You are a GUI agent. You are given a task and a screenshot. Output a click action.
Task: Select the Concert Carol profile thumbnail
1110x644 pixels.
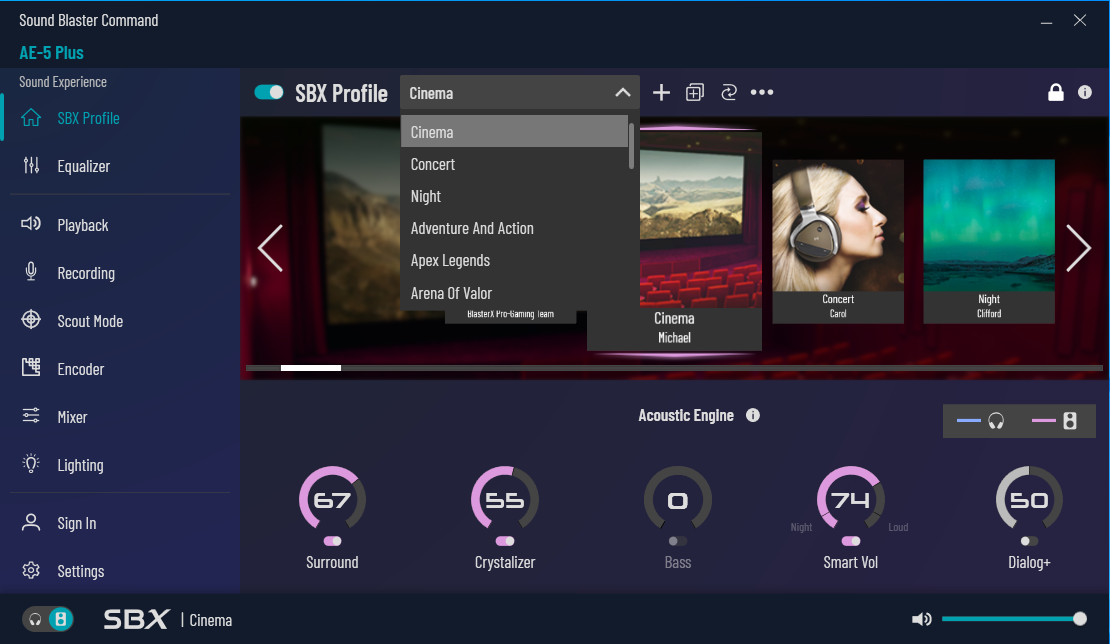(838, 241)
